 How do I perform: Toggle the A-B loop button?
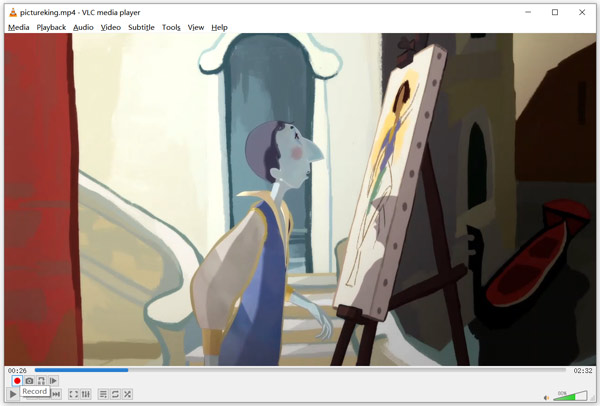click(41, 380)
